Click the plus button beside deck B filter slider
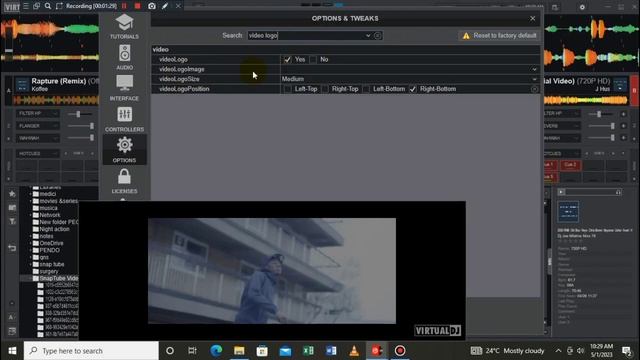This screenshot has width=640, height=360. tap(623, 114)
